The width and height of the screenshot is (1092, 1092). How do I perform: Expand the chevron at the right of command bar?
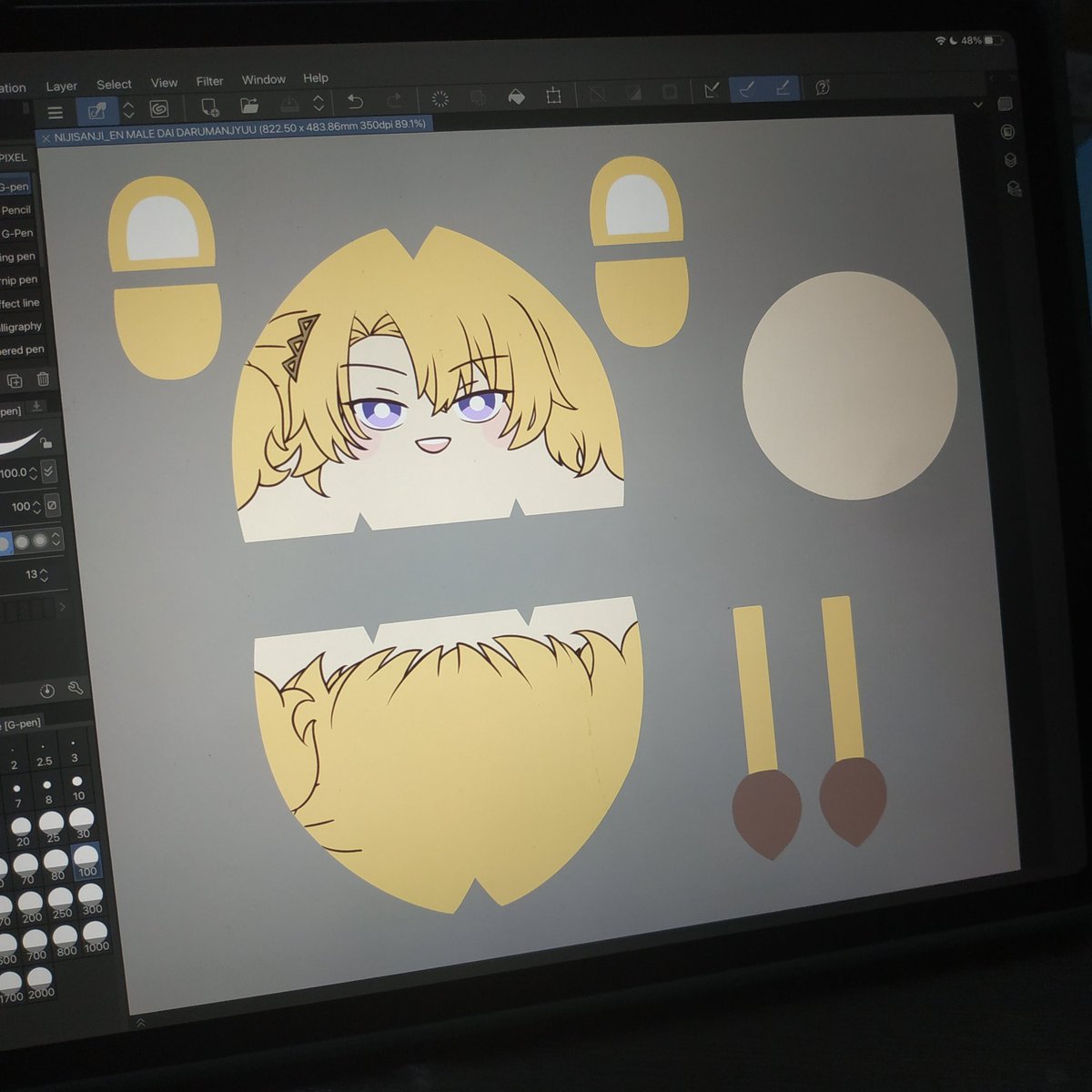(977, 106)
